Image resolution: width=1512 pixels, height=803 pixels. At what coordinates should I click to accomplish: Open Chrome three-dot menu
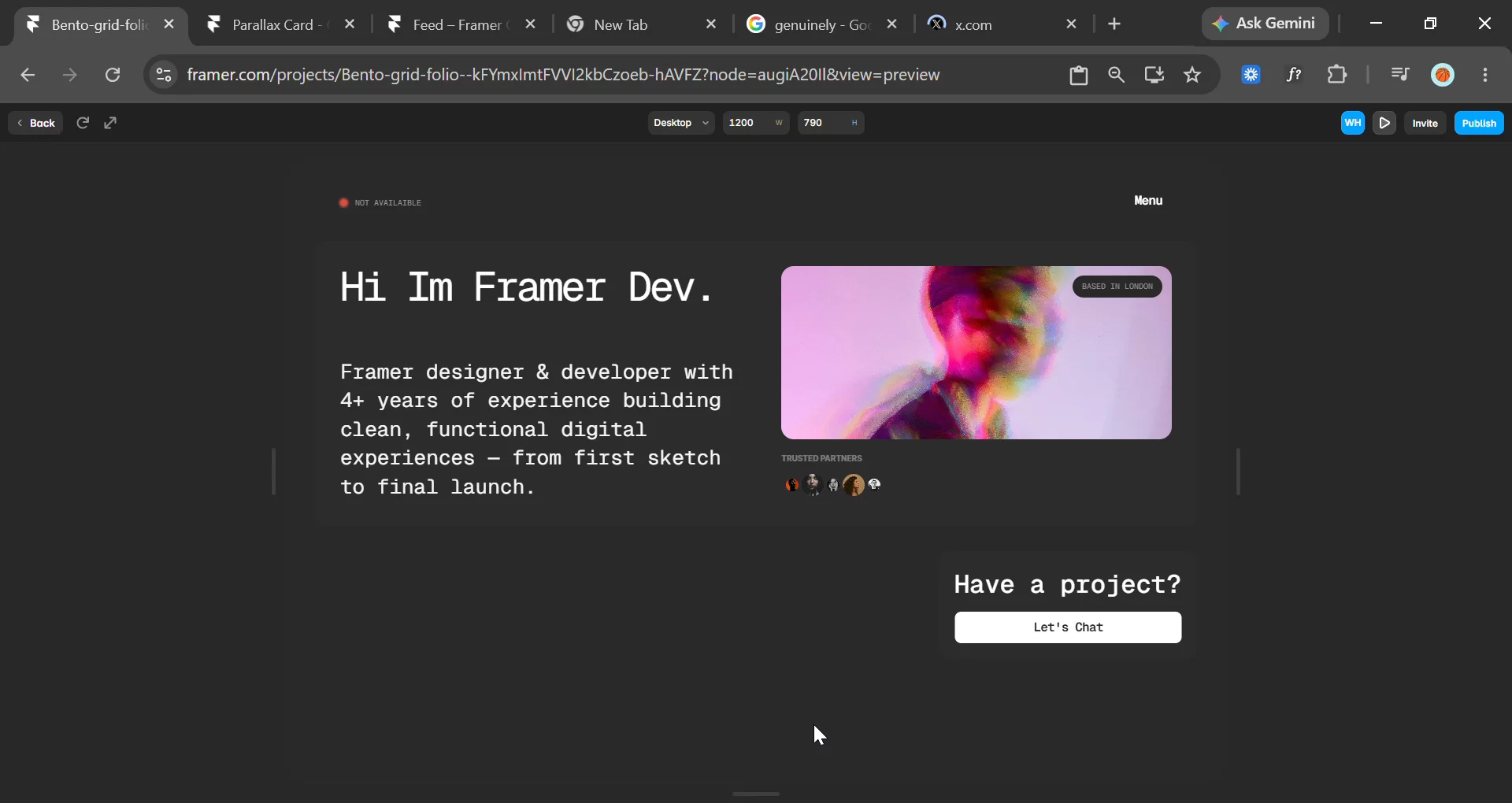point(1485,75)
